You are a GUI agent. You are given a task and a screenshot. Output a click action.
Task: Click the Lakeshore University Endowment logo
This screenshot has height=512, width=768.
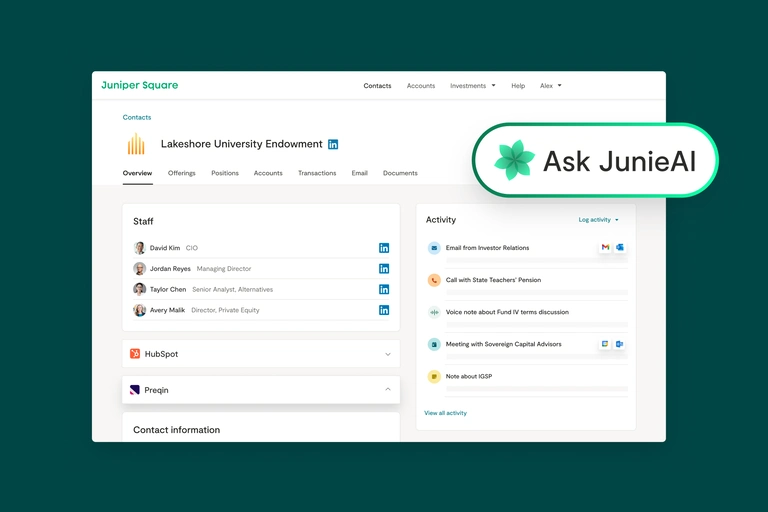coord(136,144)
